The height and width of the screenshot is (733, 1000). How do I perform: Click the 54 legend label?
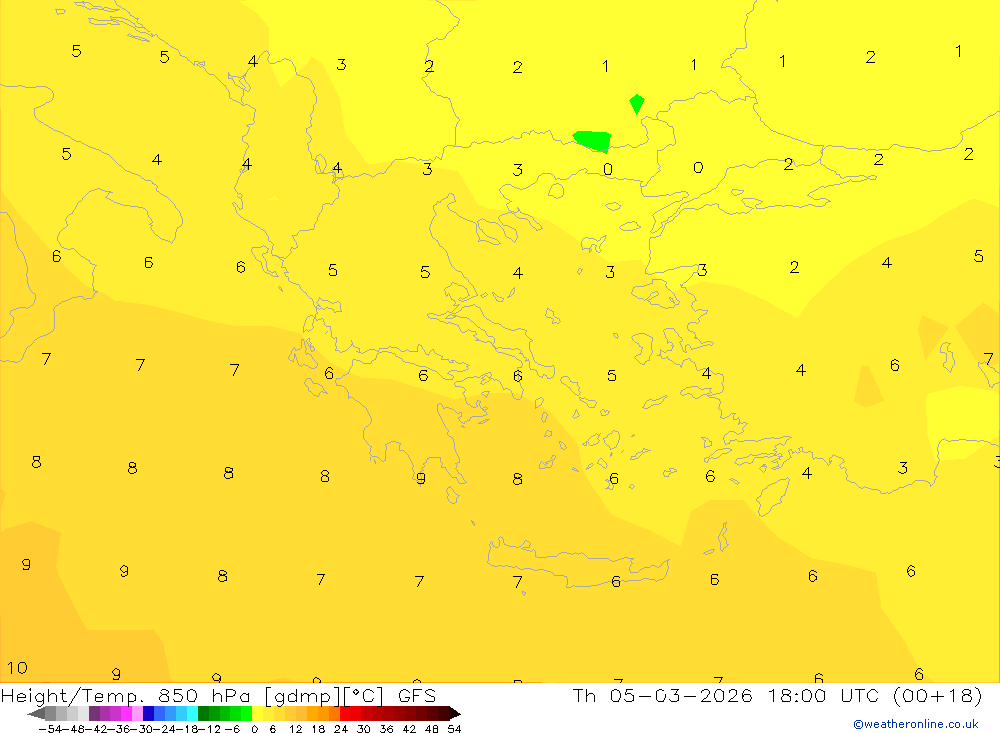coord(455,729)
